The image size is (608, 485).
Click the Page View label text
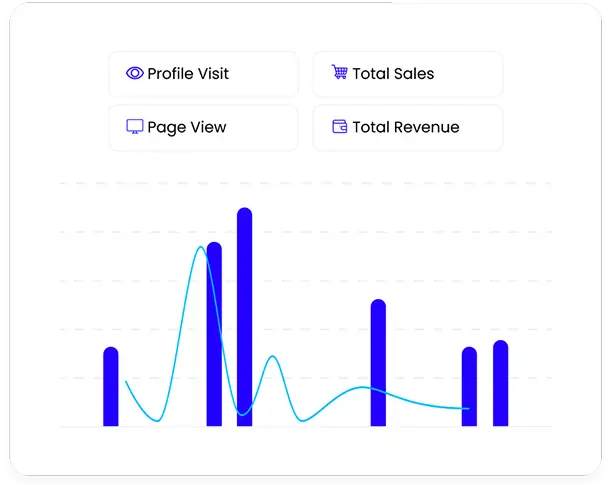pyautogui.click(x=187, y=128)
